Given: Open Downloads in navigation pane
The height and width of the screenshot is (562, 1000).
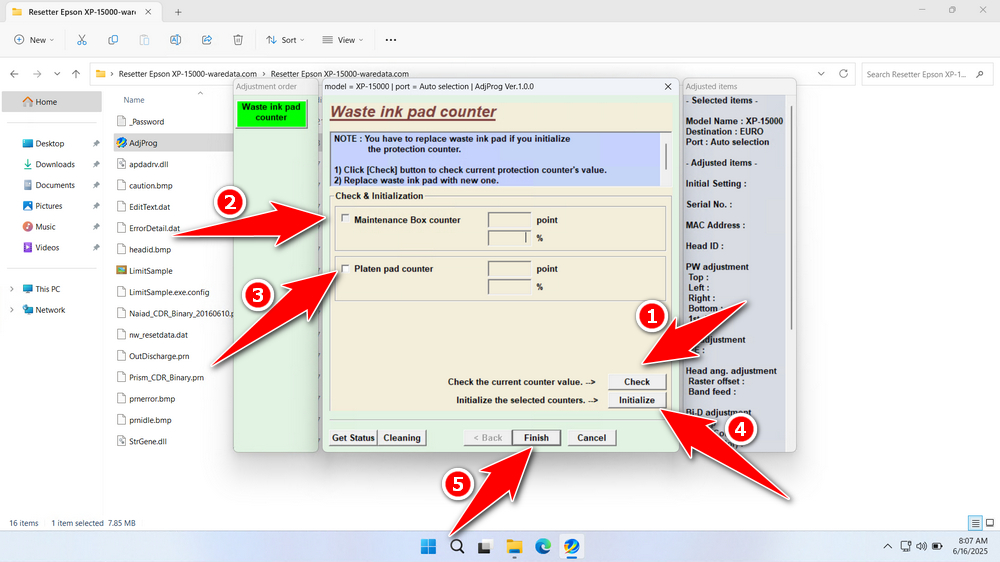Looking at the screenshot, I should [x=54, y=165].
